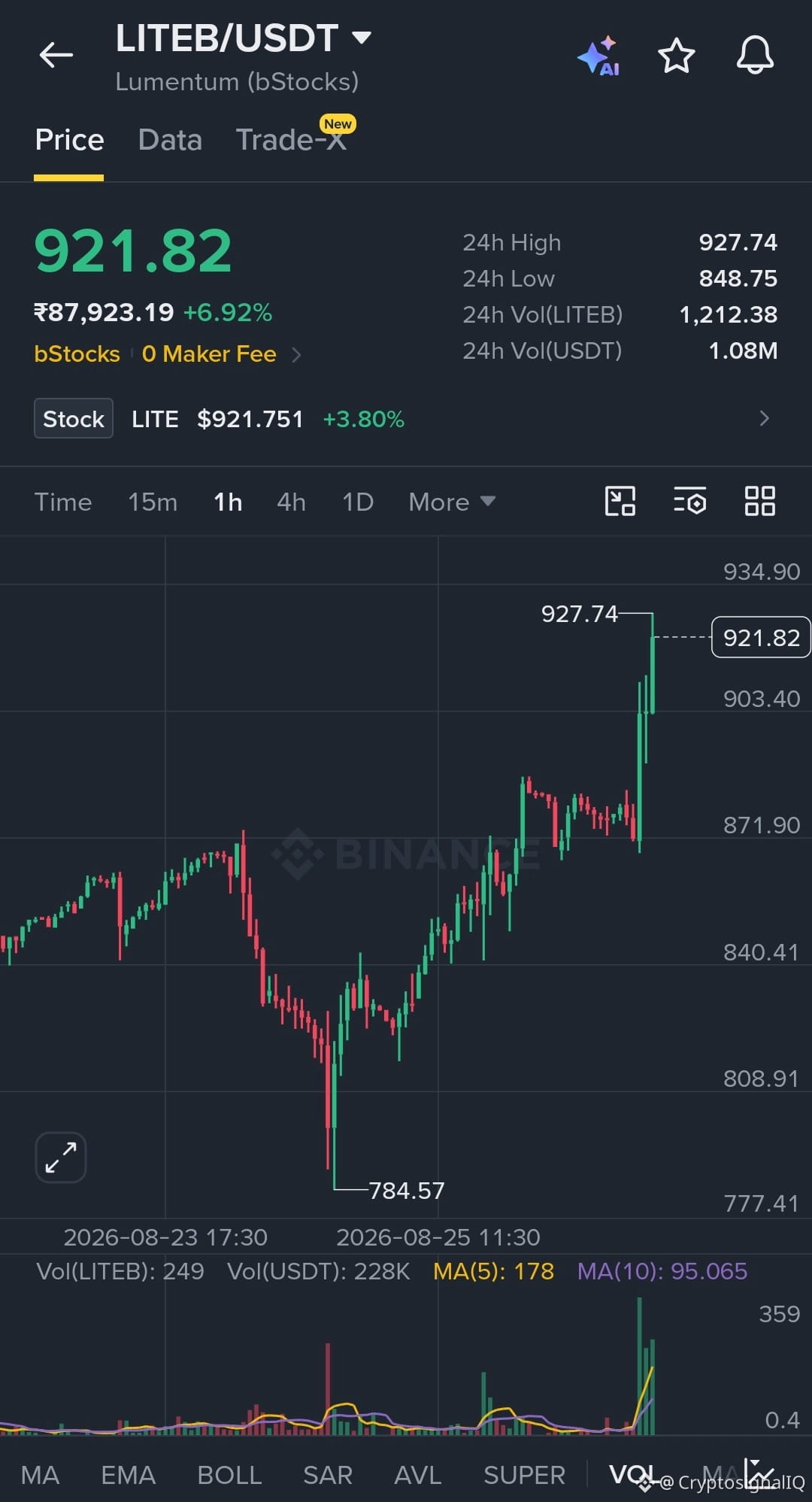Open the picture-in-picture chart icon

(x=620, y=501)
